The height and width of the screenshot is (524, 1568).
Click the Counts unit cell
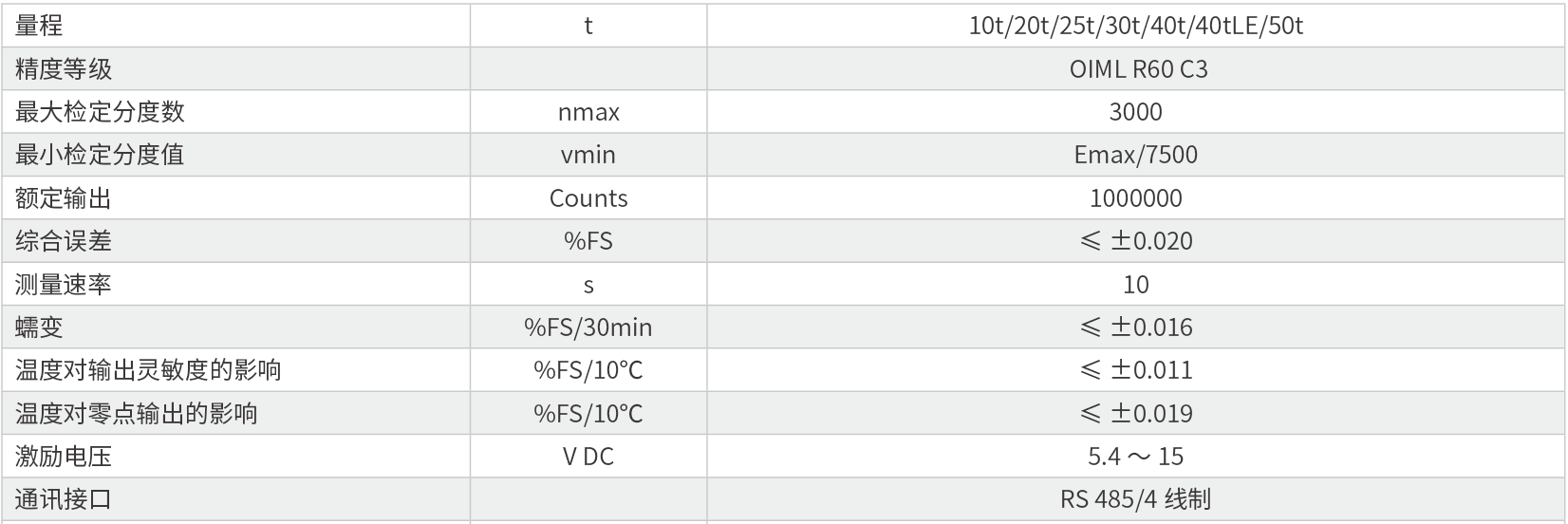[588, 198]
